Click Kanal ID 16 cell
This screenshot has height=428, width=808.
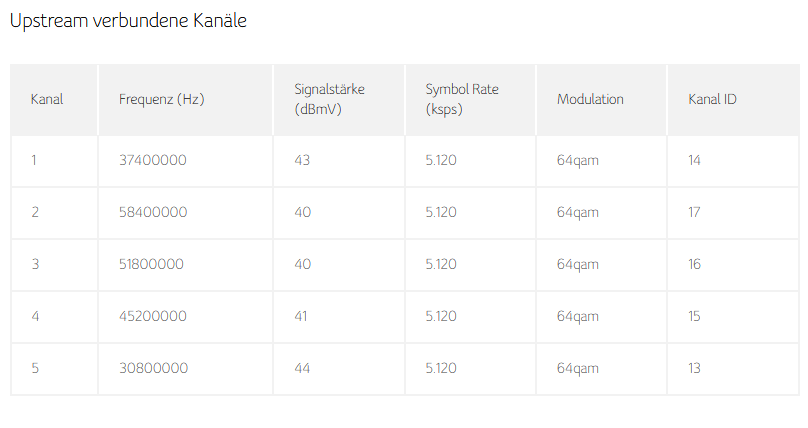coord(694,264)
